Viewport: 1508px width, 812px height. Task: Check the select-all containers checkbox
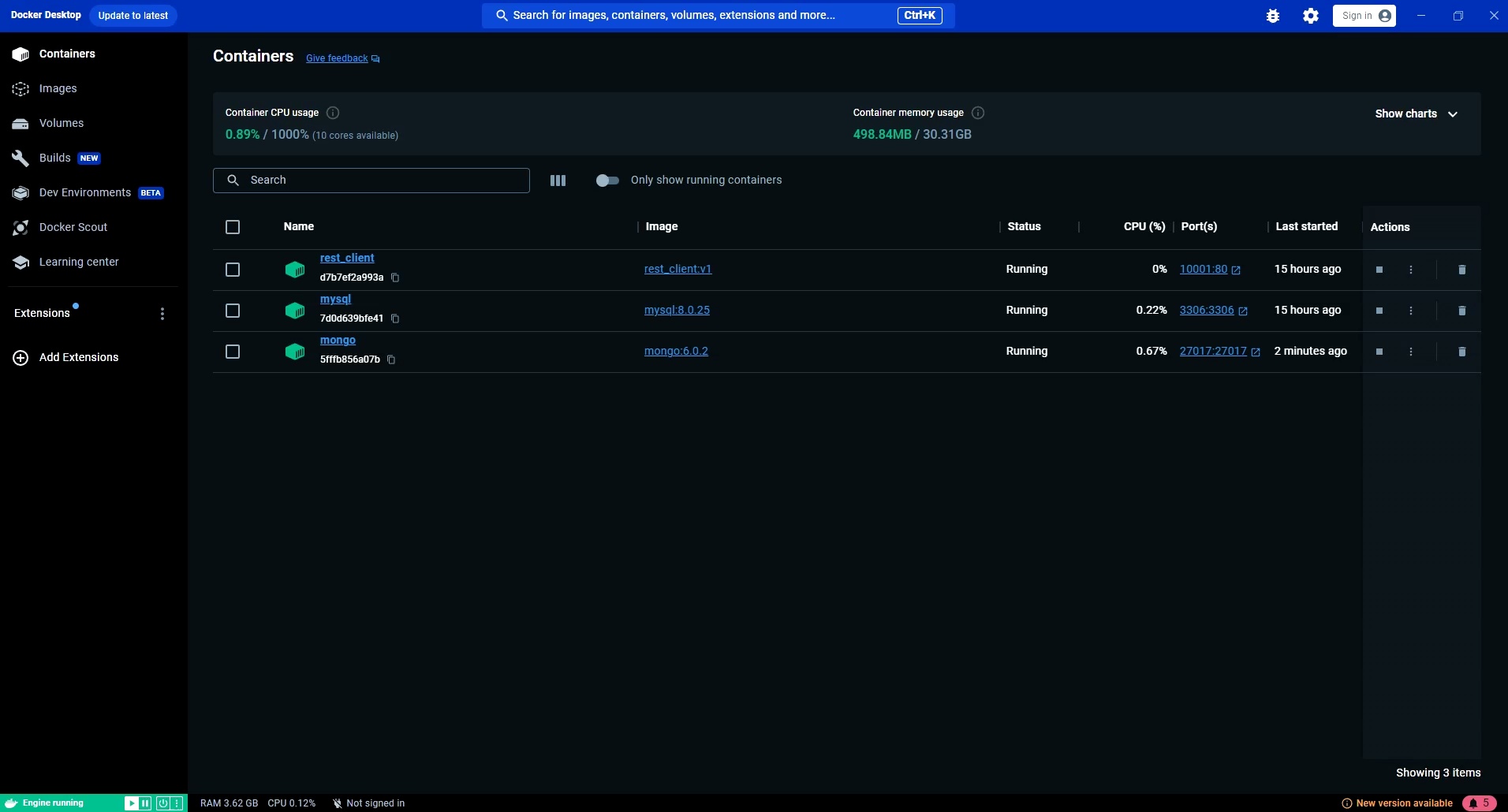click(233, 227)
